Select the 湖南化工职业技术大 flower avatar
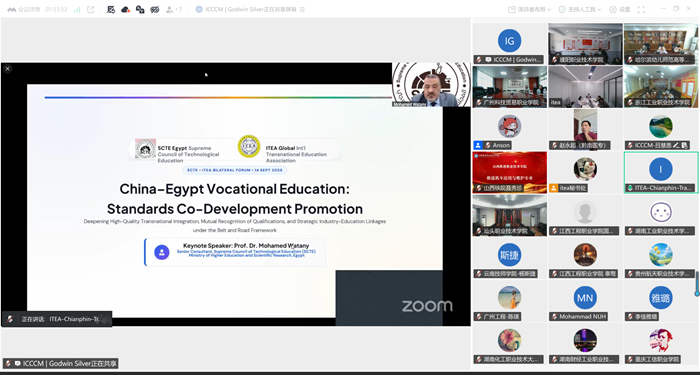This screenshot has height=375, width=700. coord(509,341)
